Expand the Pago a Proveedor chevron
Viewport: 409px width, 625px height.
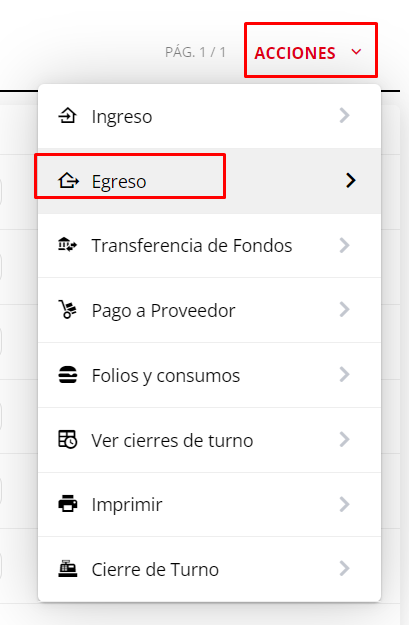345,310
